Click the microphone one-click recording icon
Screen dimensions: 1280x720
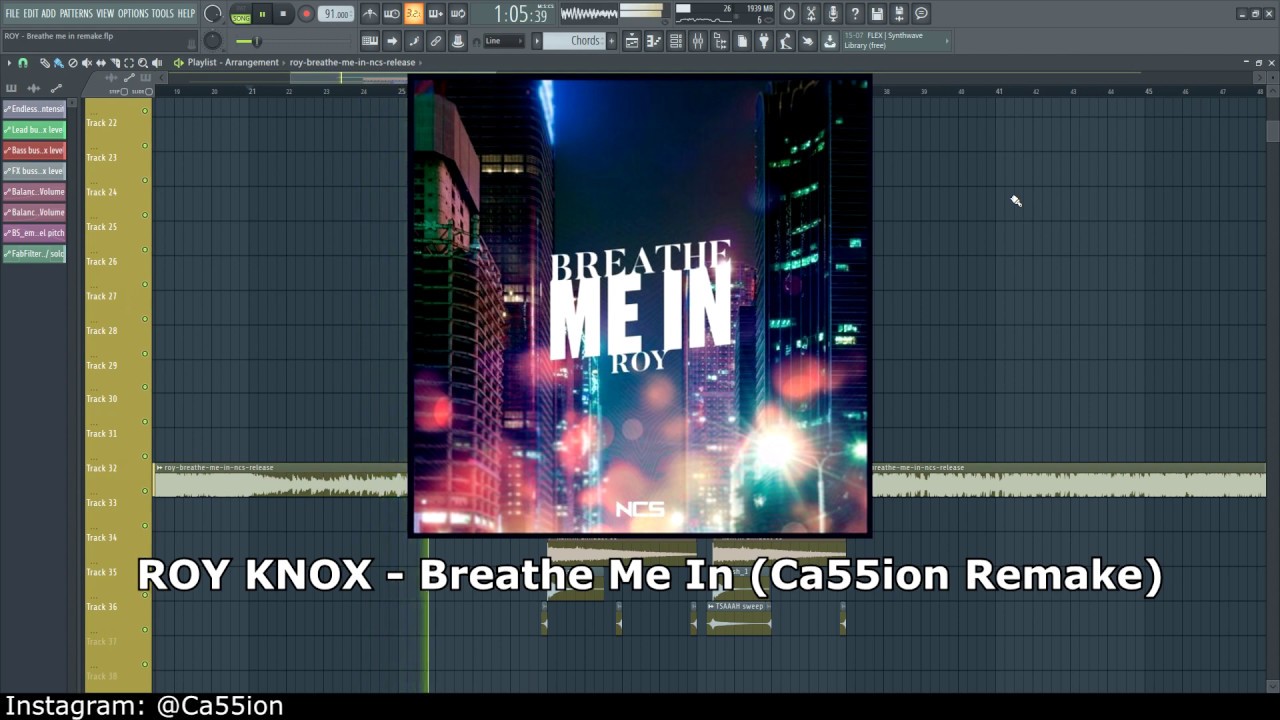[x=833, y=14]
